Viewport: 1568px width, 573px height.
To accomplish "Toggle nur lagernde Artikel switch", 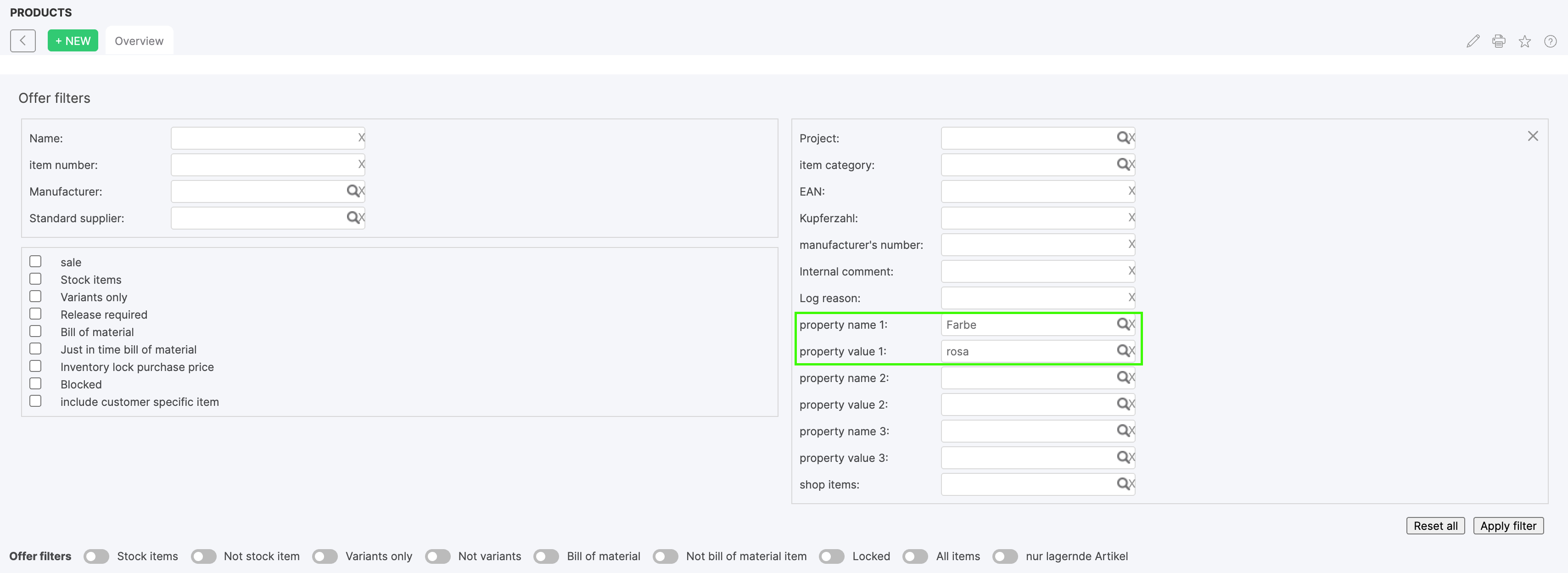I will [x=1005, y=556].
